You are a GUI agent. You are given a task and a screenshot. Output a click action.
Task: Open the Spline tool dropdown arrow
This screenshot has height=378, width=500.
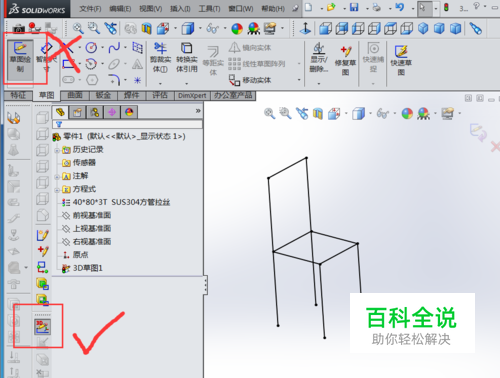click(125, 48)
